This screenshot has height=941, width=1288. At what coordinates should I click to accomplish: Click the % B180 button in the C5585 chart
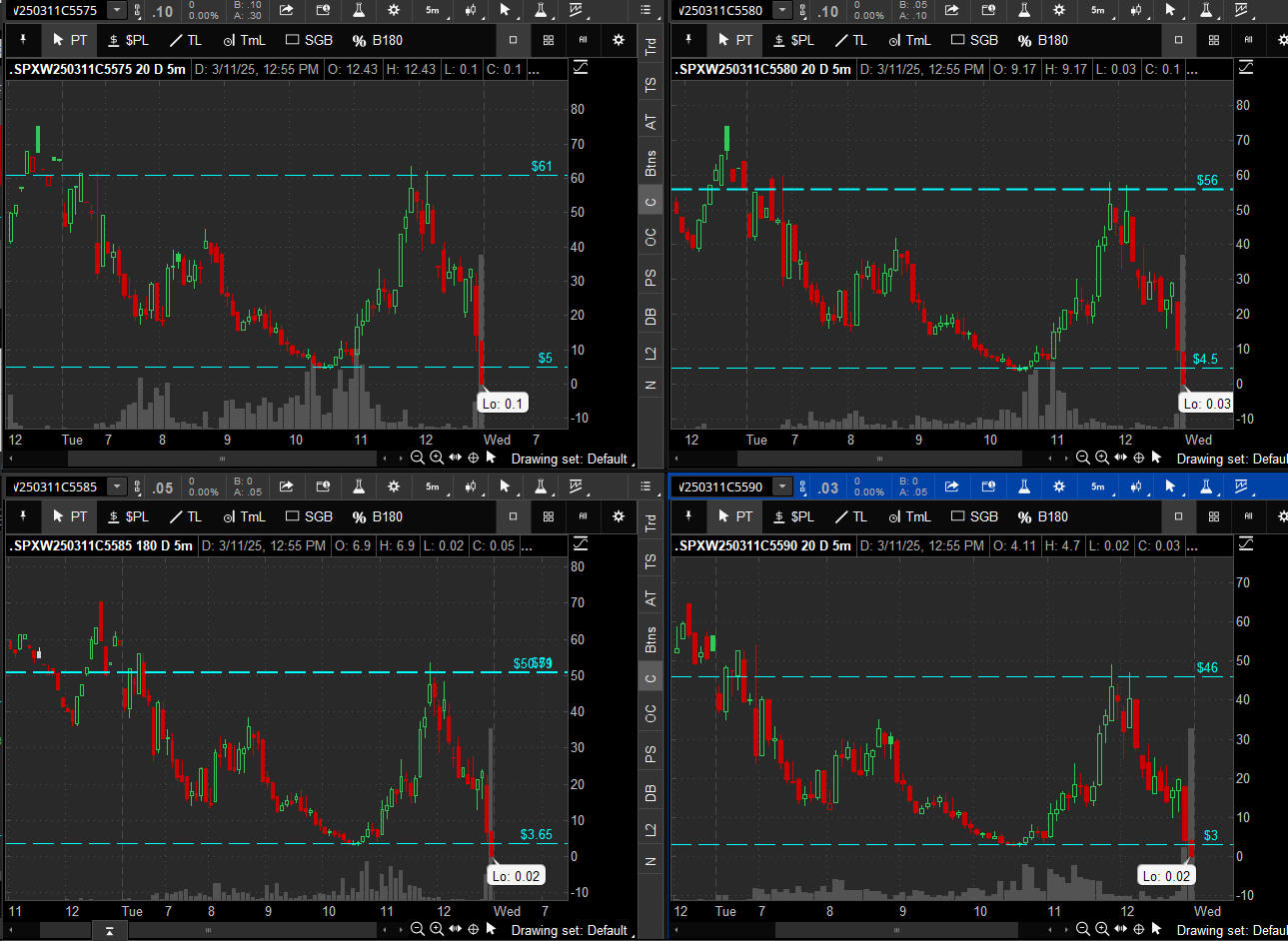(377, 516)
